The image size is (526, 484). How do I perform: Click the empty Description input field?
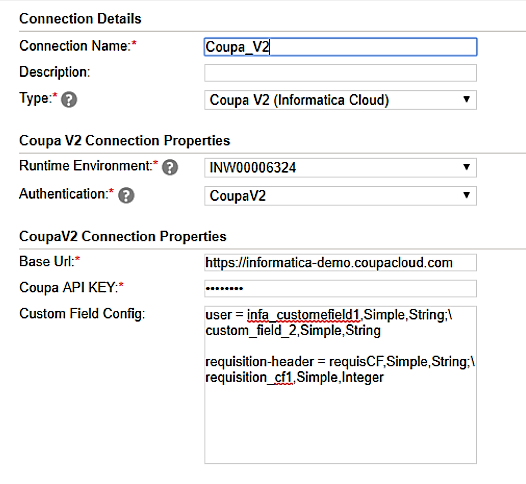[x=340, y=73]
